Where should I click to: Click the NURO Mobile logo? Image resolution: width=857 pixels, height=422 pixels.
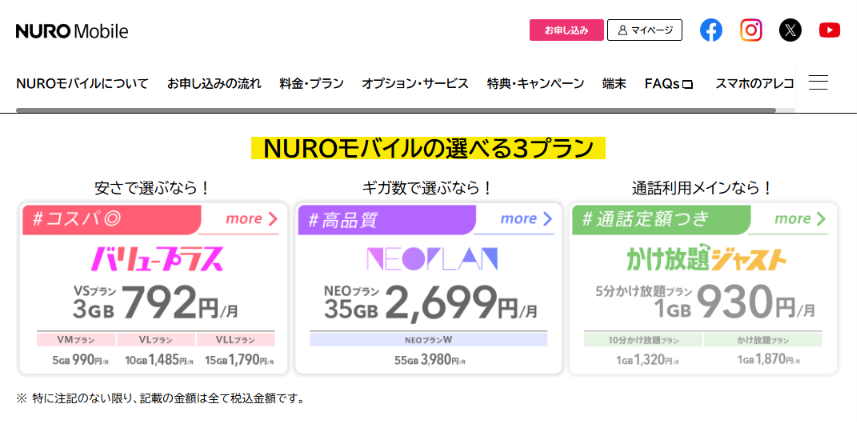tap(72, 31)
